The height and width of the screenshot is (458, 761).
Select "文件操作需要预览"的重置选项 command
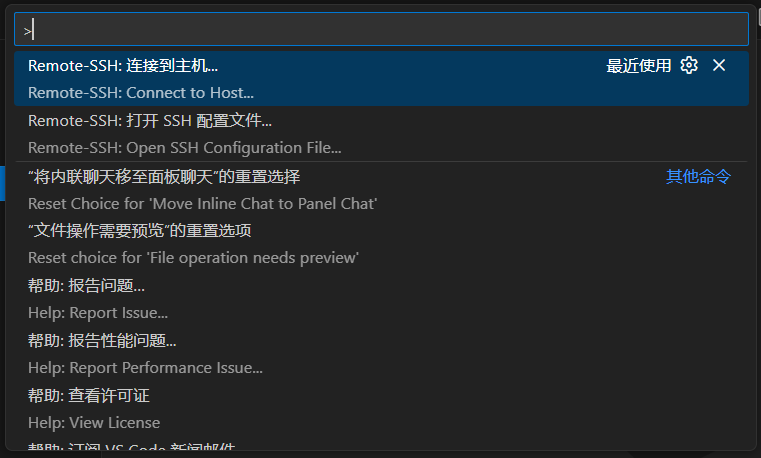[x=139, y=231]
